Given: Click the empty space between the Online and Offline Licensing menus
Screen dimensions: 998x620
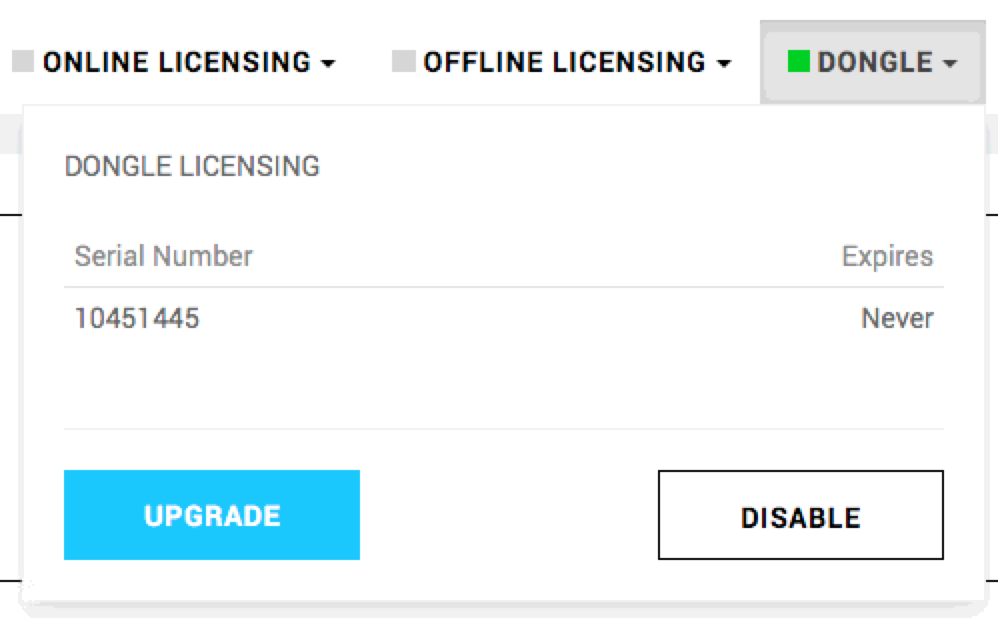Looking at the screenshot, I should (364, 62).
